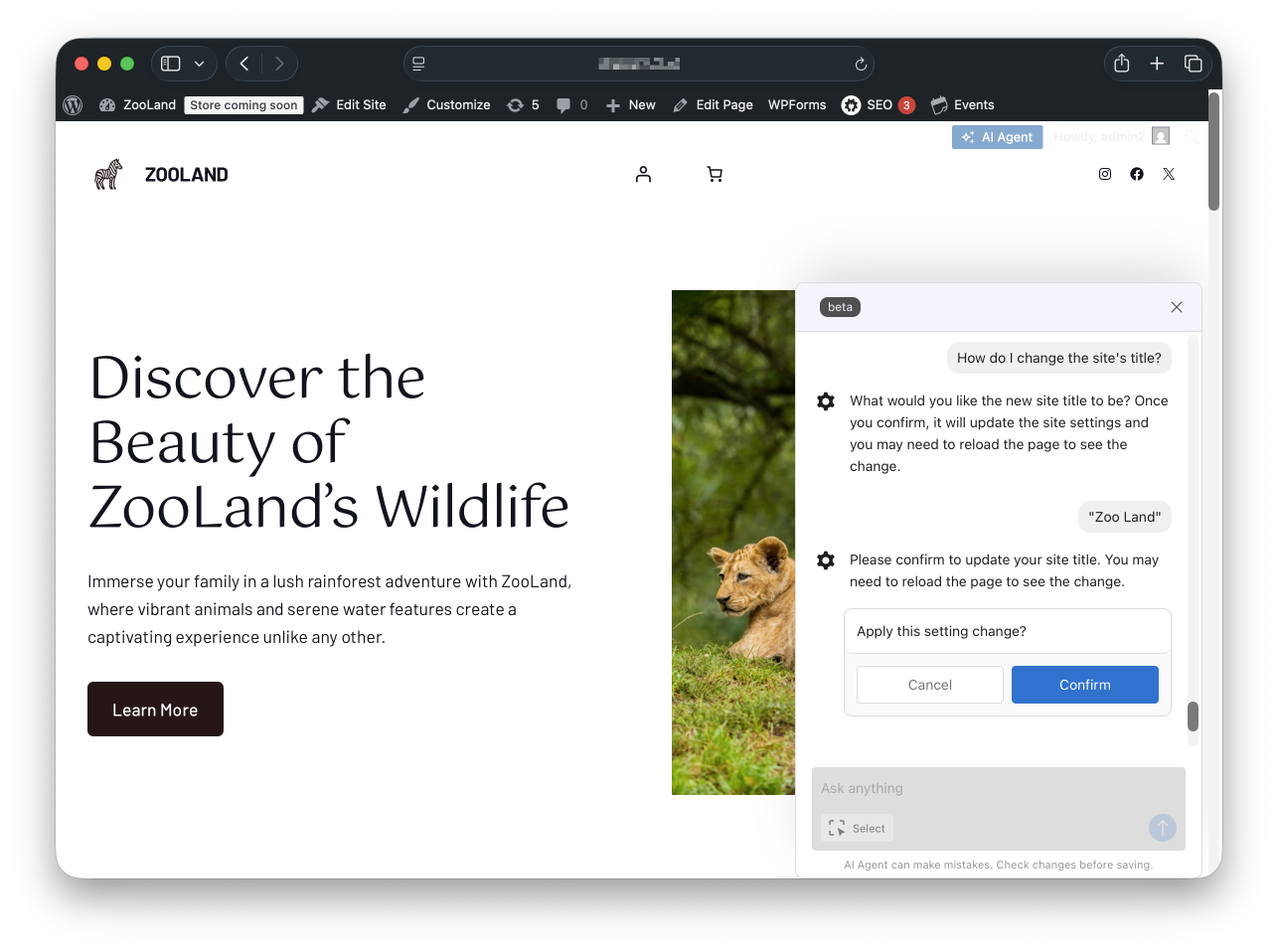This screenshot has height=952, width=1278.
Task: Open the shopping cart icon
Action: 715,175
